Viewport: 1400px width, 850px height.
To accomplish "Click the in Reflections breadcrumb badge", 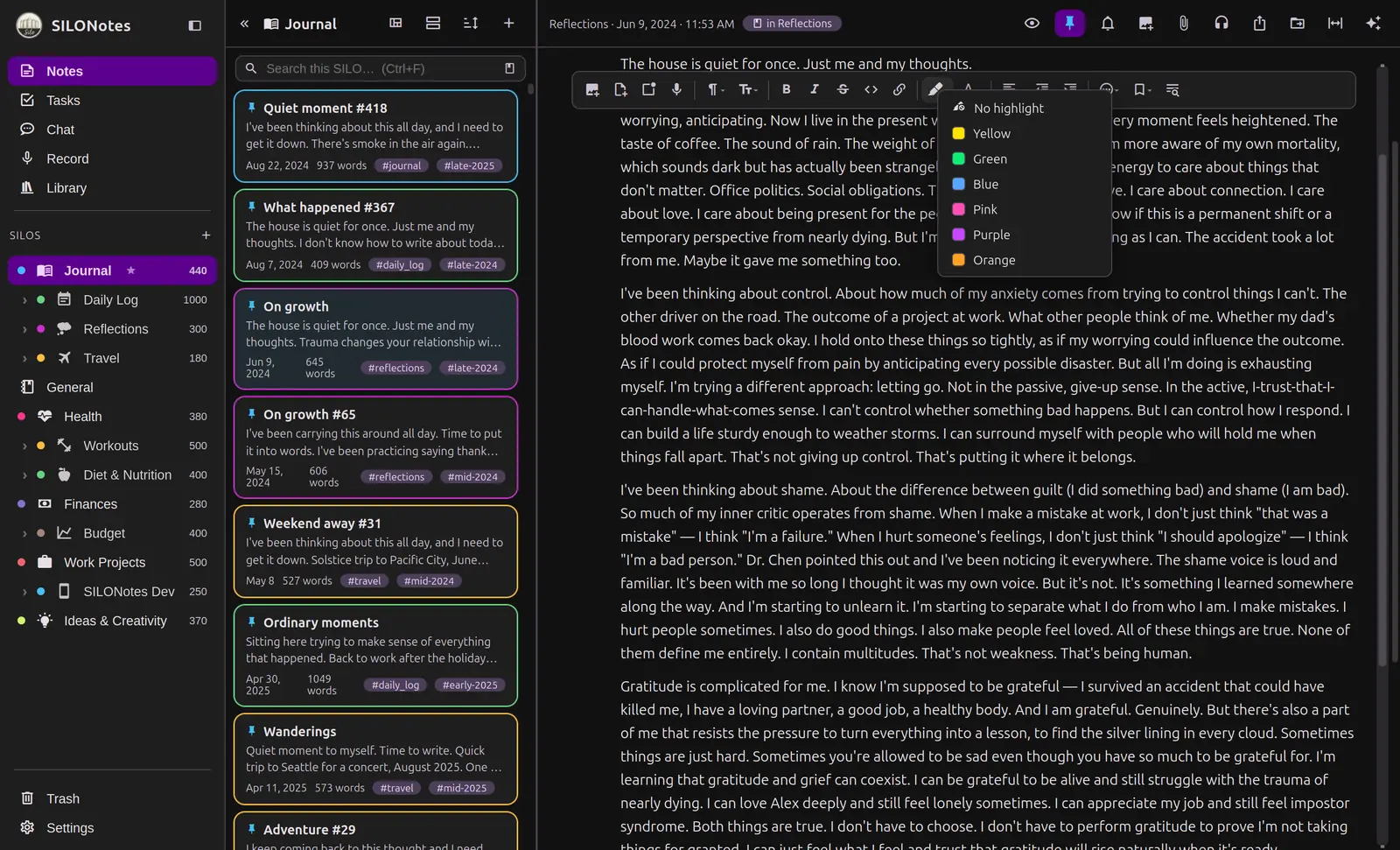I will [792, 24].
